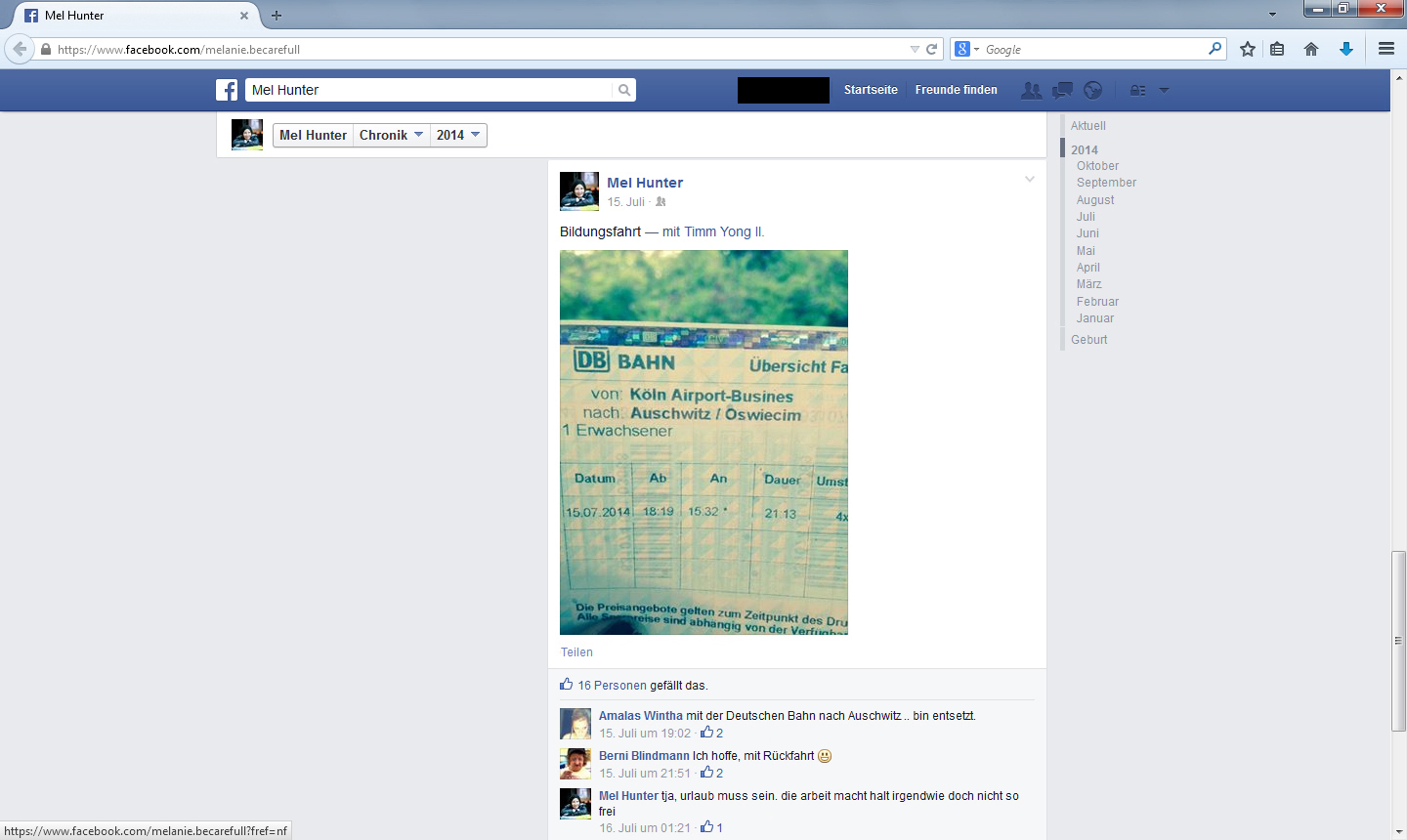
Task: Open Firefox downloads arrow icon
Action: tap(1346, 49)
